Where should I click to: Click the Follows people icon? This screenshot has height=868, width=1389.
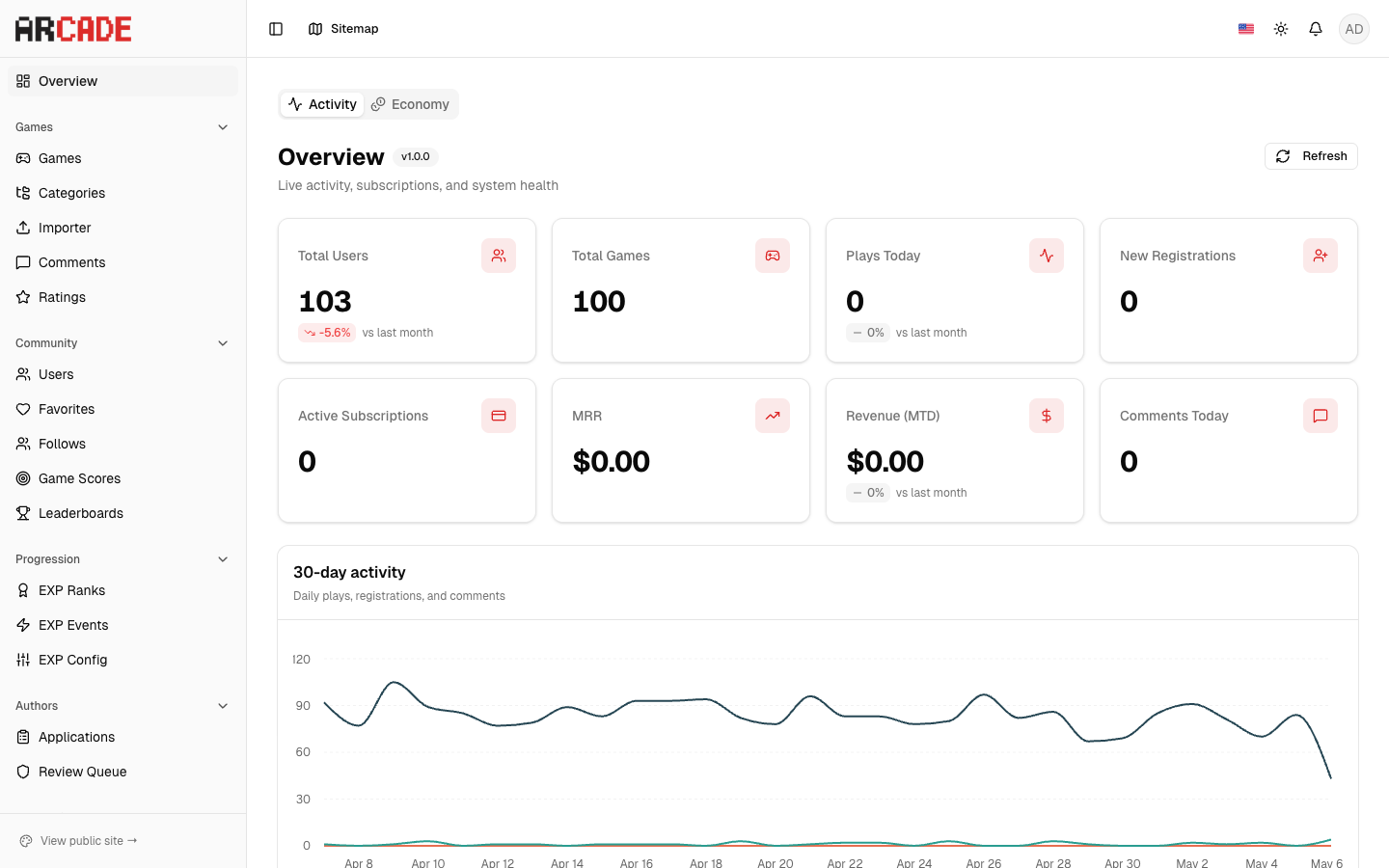click(x=23, y=444)
